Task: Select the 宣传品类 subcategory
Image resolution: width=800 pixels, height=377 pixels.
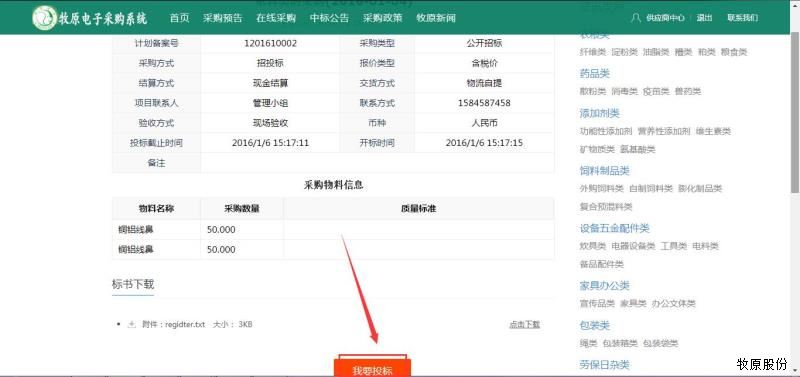Action: tap(597, 304)
